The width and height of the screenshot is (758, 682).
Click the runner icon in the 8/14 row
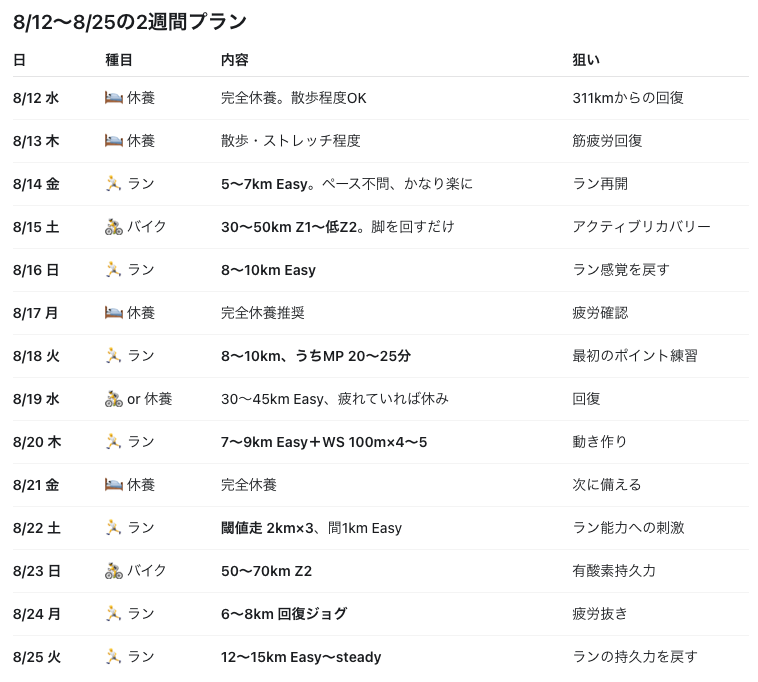pos(114,184)
